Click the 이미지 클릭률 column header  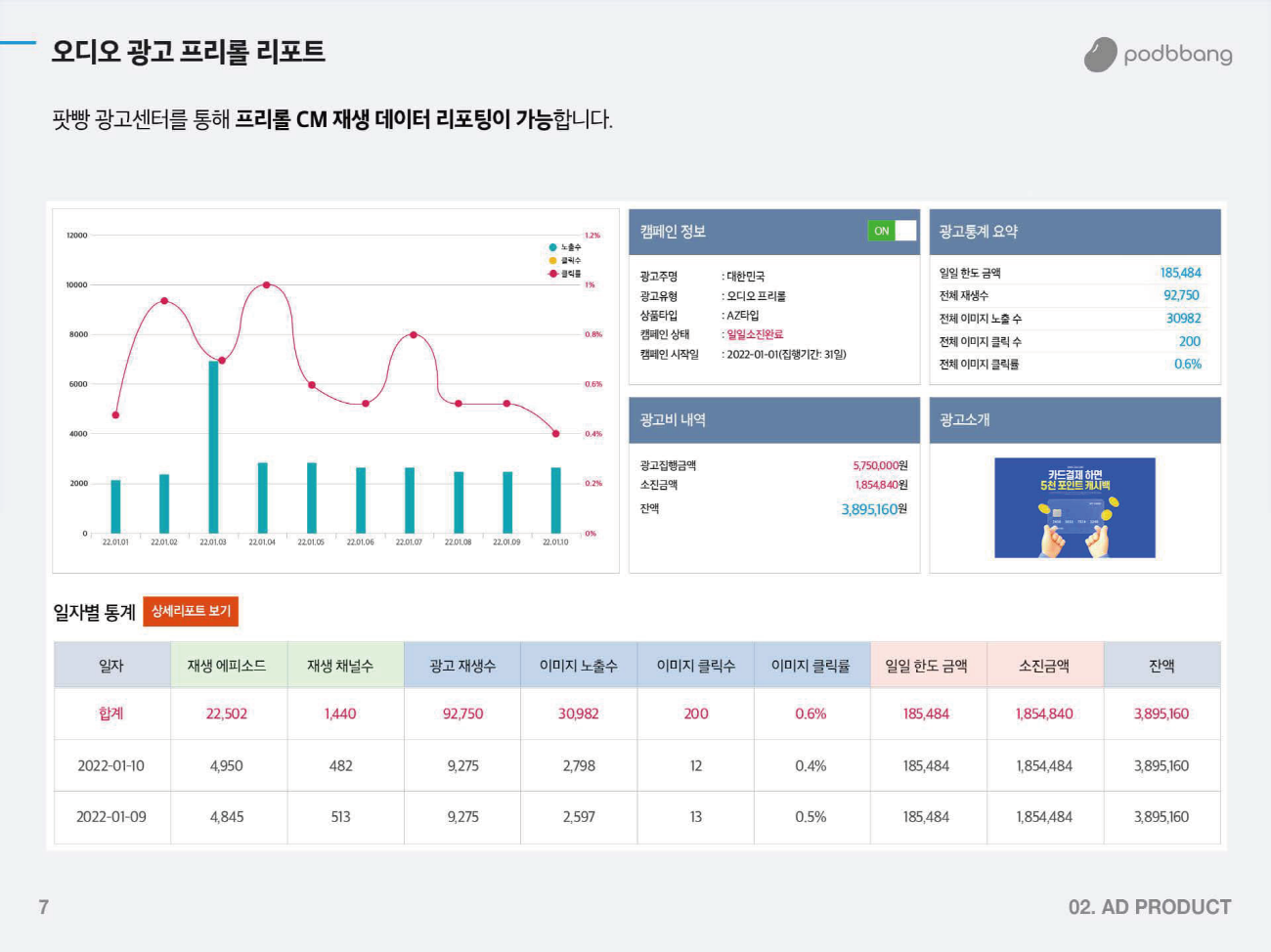pos(811,666)
